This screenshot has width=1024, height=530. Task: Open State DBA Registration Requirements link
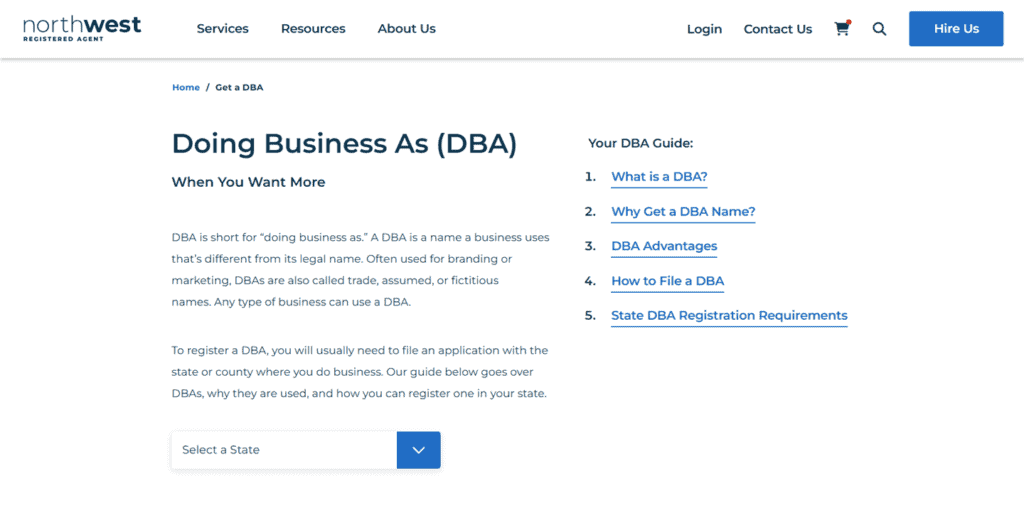(x=729, y=315)
